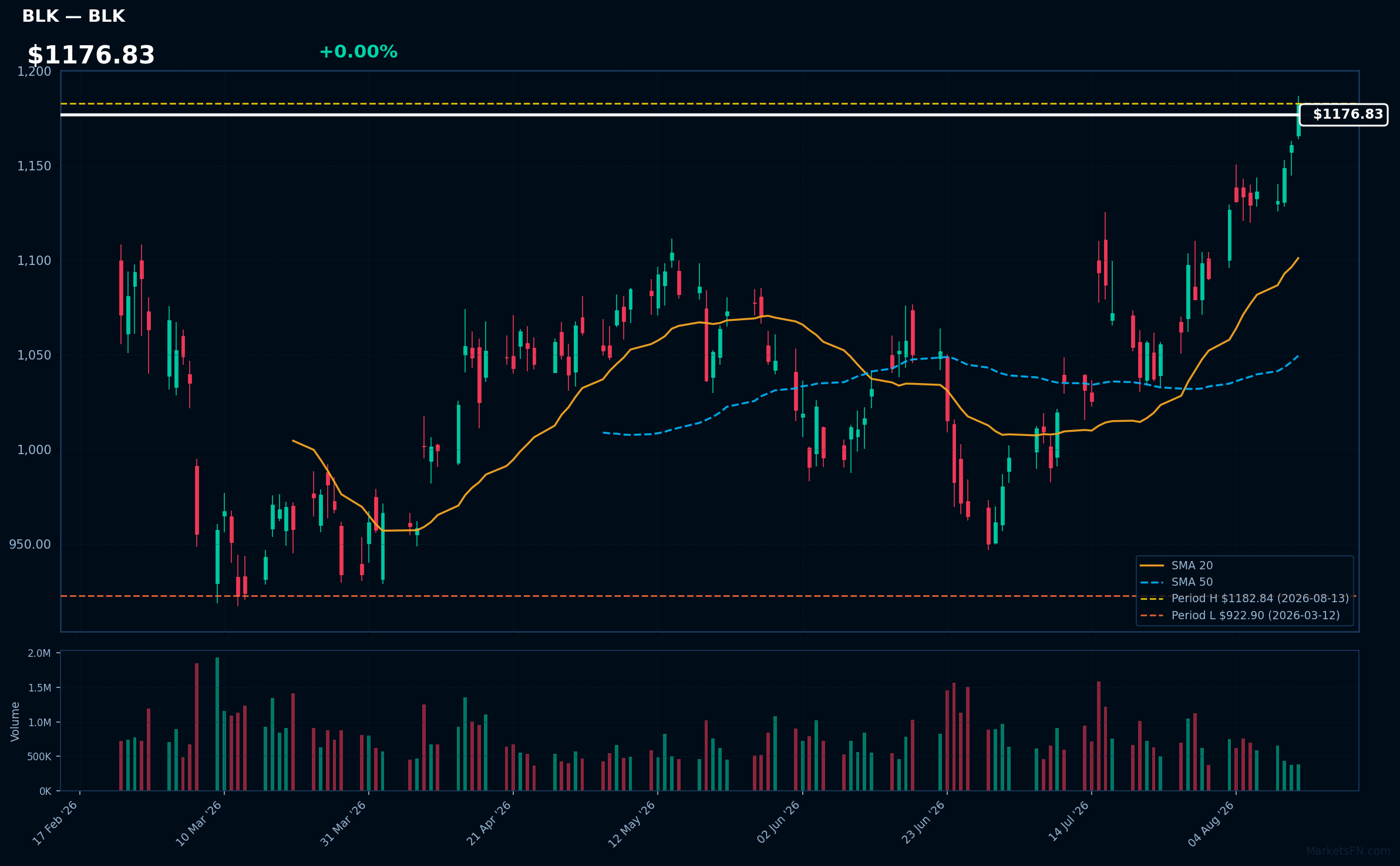Click the 1,000 y-axis label

(34, 450)
